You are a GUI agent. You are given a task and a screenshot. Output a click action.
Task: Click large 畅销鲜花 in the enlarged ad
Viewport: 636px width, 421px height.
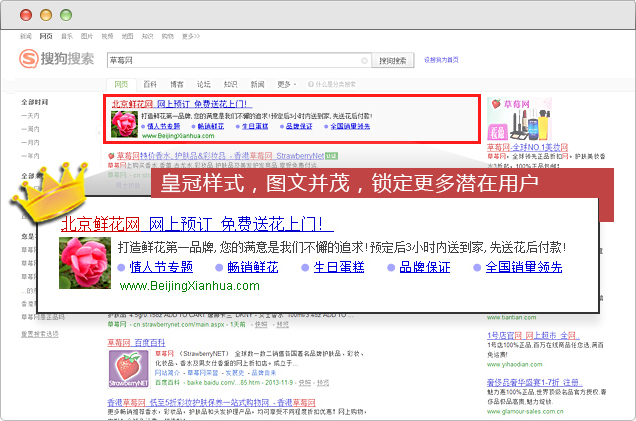point(253,267)
